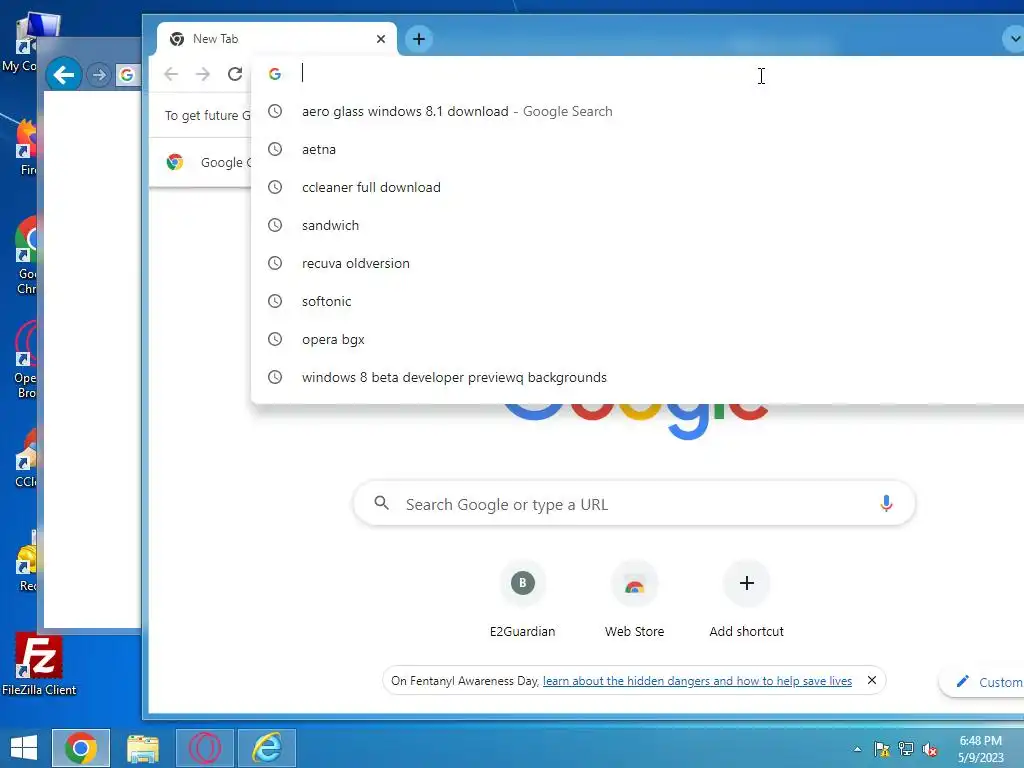
Task: Select the aetna suggestion
Action: pyautogui.click(x=637, y=150)
